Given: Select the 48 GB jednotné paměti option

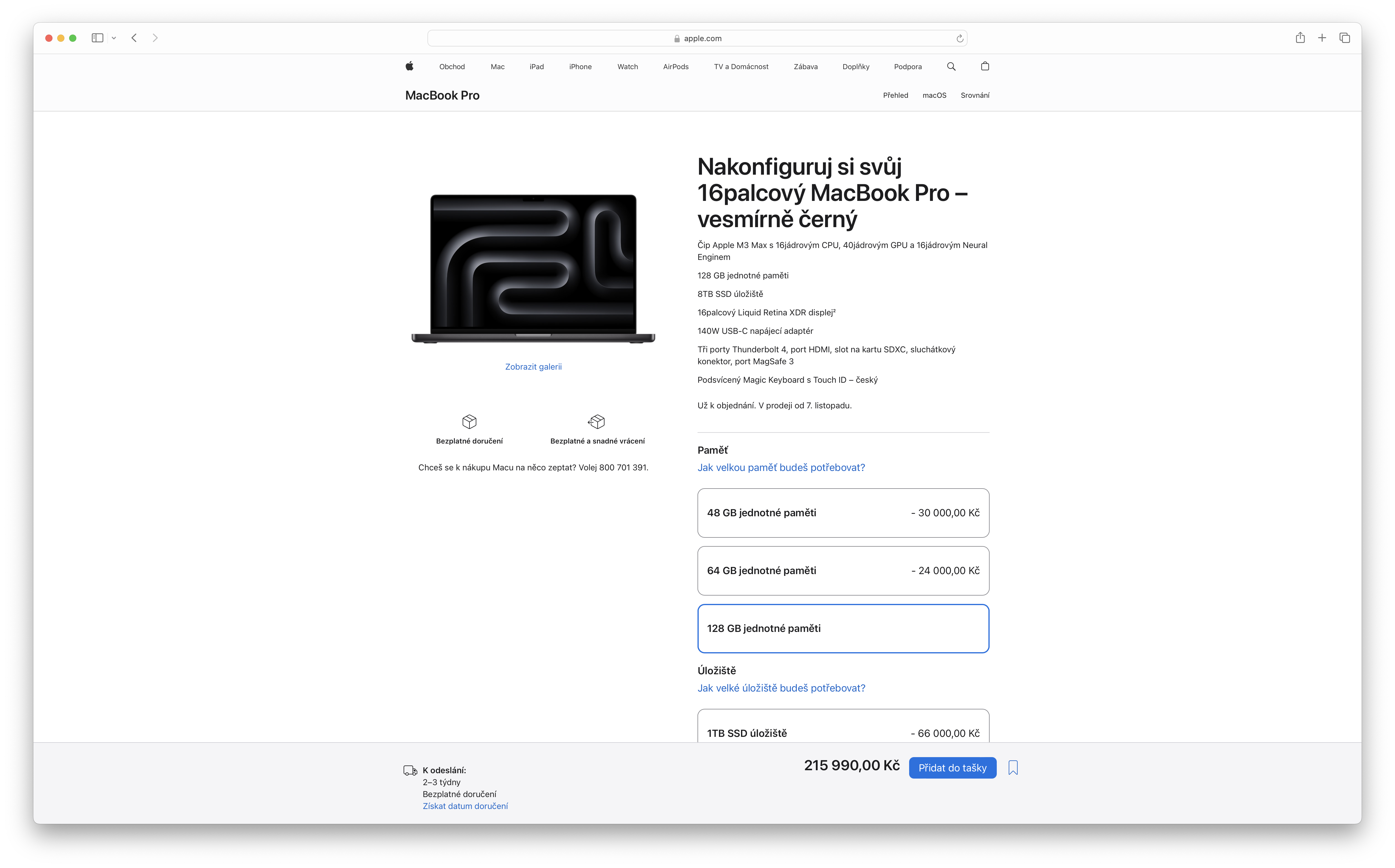Looking at the screenshot, I should click(x=843, y=513).
